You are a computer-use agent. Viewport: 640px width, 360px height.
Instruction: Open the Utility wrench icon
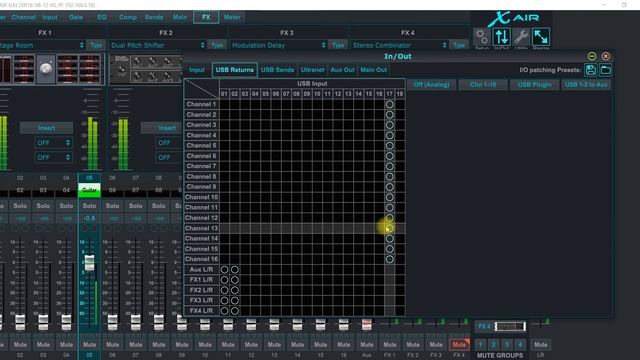[x=521, y=38]
